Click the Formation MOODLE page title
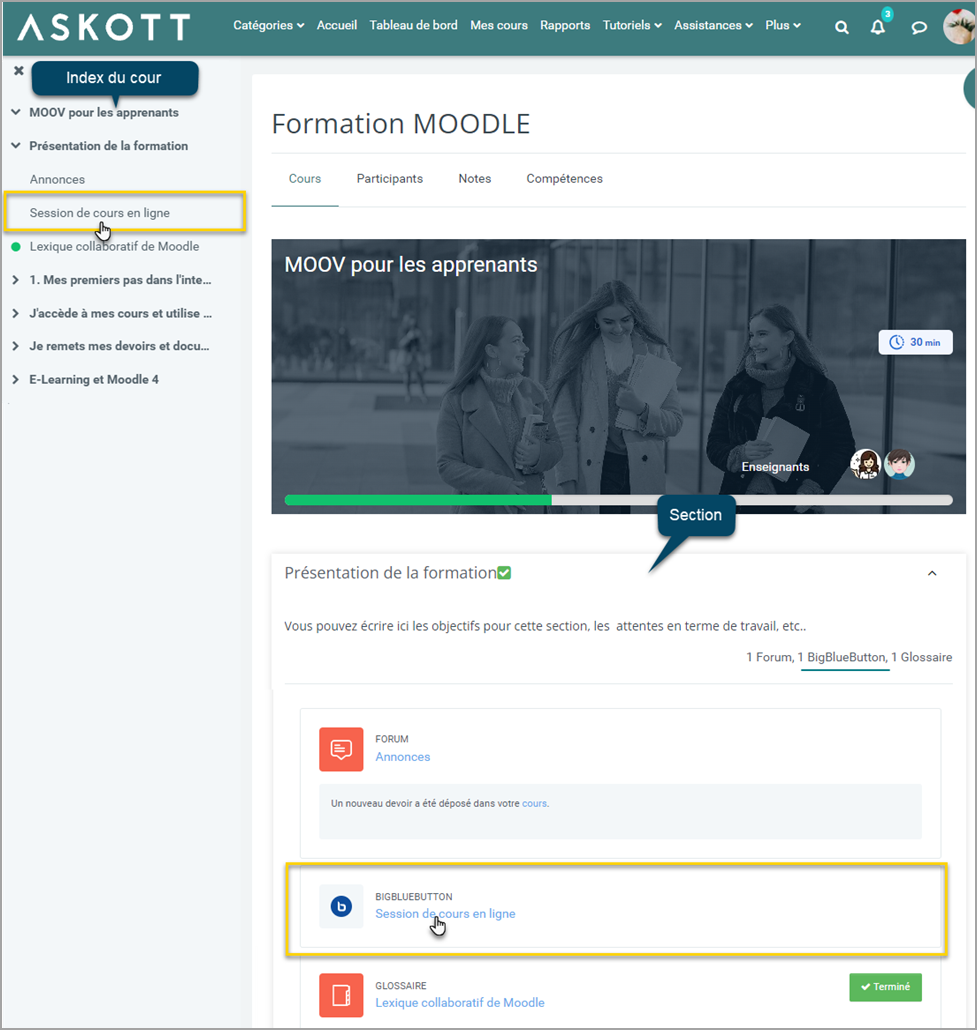This screenshot has height=1030, width=977. coord(401,123)
